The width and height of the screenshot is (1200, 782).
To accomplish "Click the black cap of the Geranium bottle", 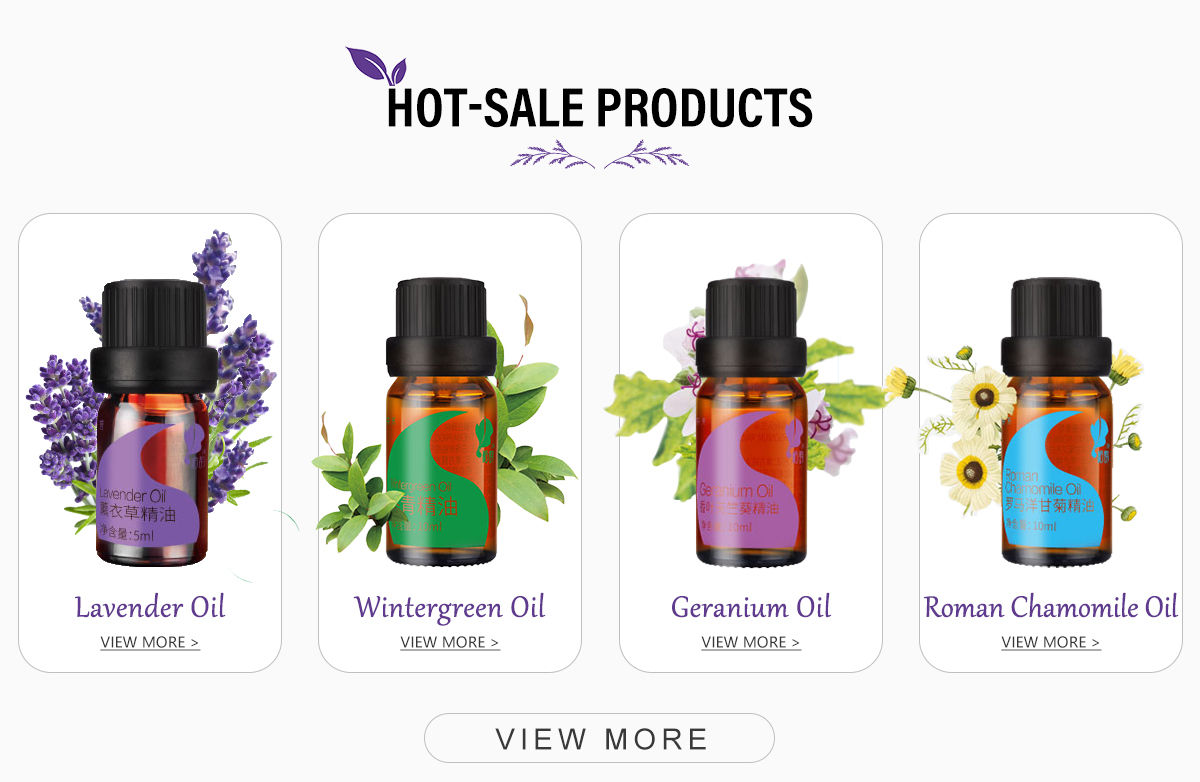I will point(750,325).
